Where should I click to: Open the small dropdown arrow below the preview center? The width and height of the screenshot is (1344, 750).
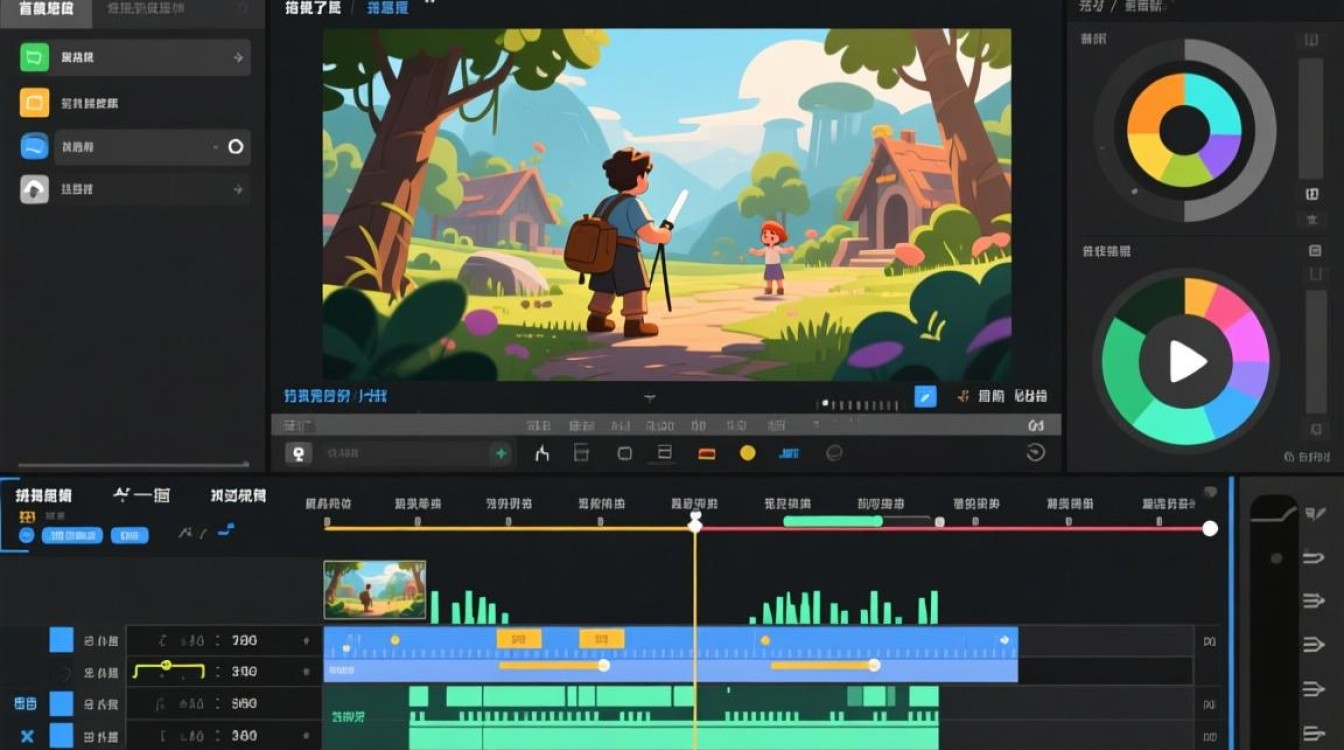[650, 398]
